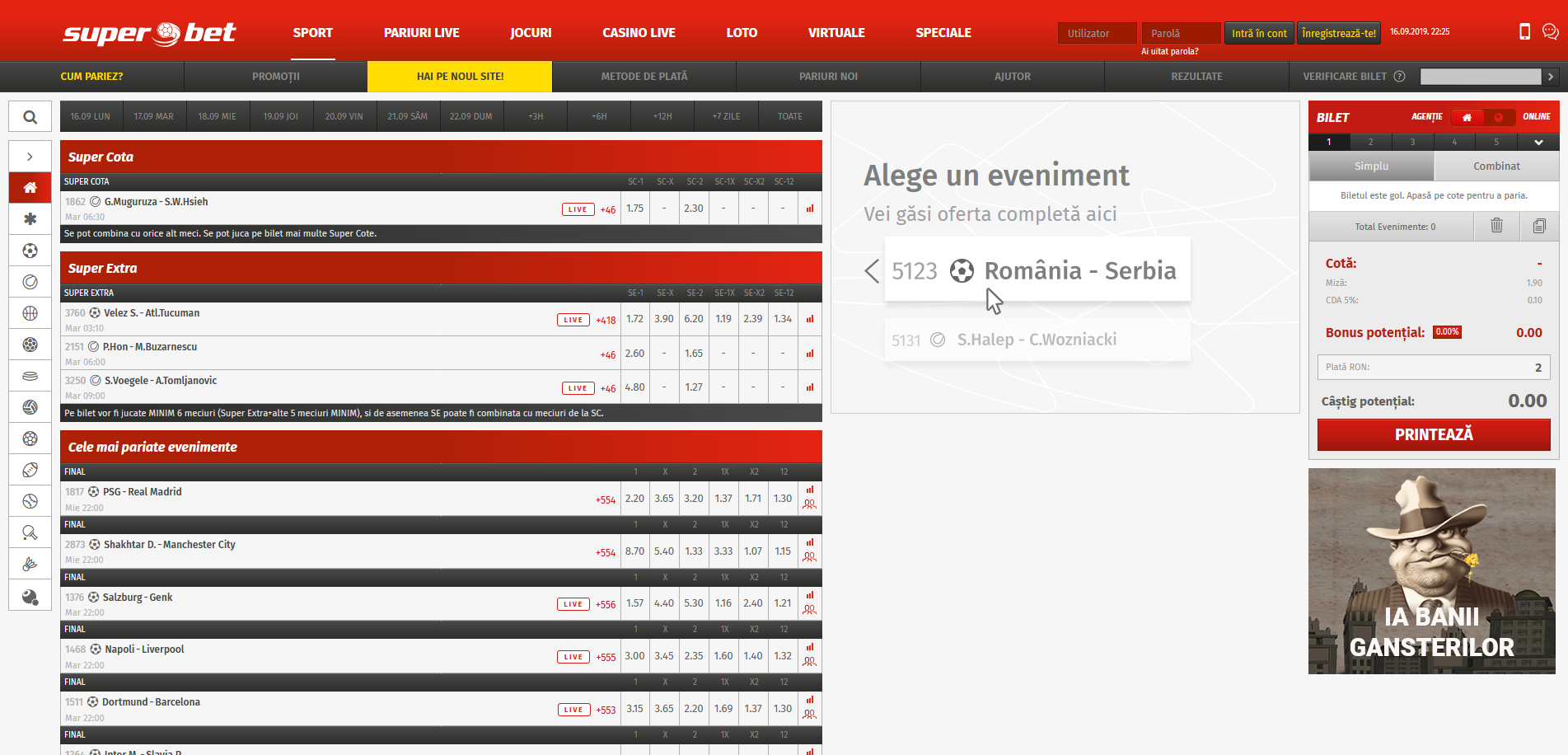The height and width of the screenshot is (755, 1568).
Task: Select Combinat ticket type
Action: tap(1496, 166)
